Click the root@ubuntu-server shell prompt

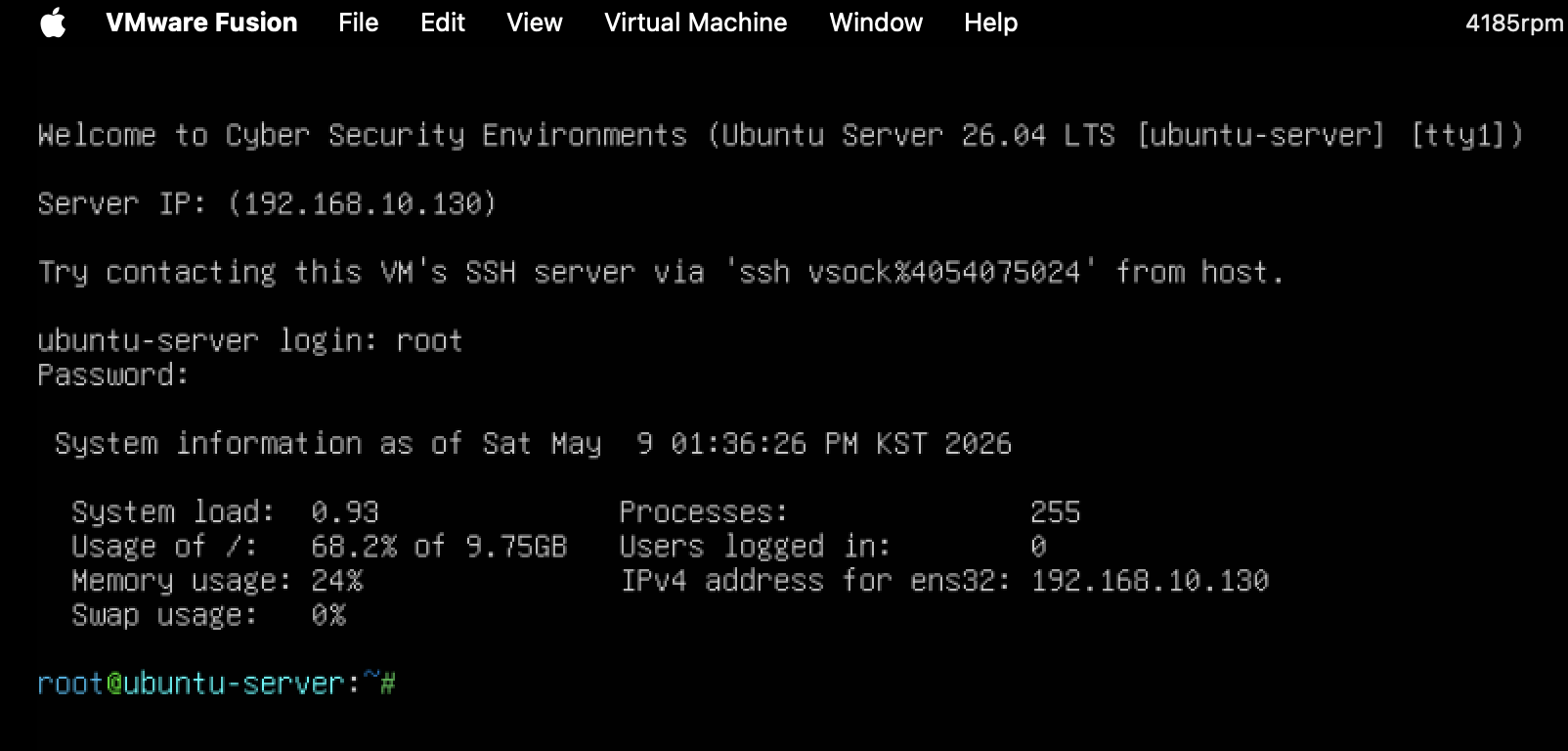click(216, 683)
